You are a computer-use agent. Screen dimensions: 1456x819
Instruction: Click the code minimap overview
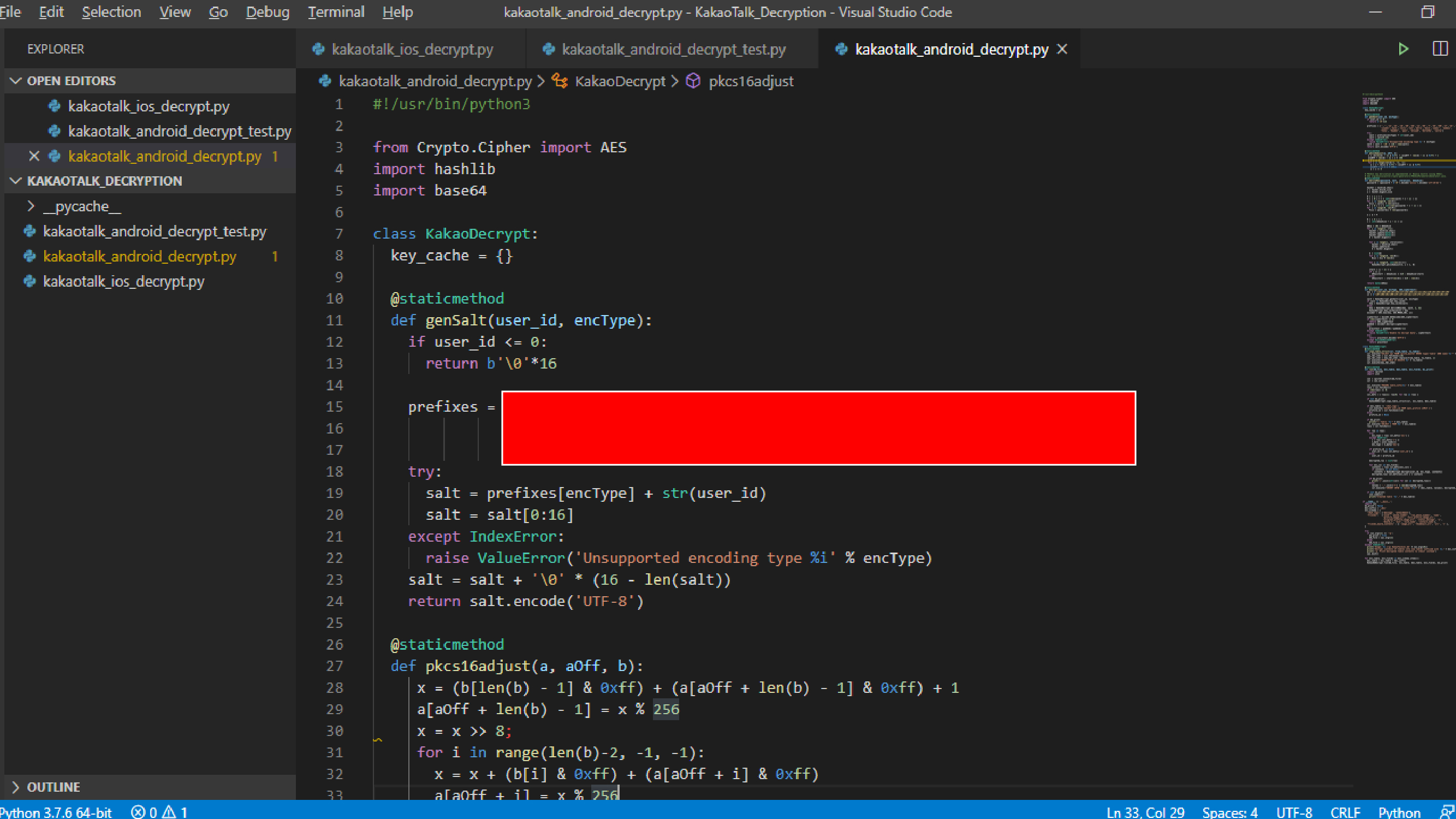[x=1406, y=328]
